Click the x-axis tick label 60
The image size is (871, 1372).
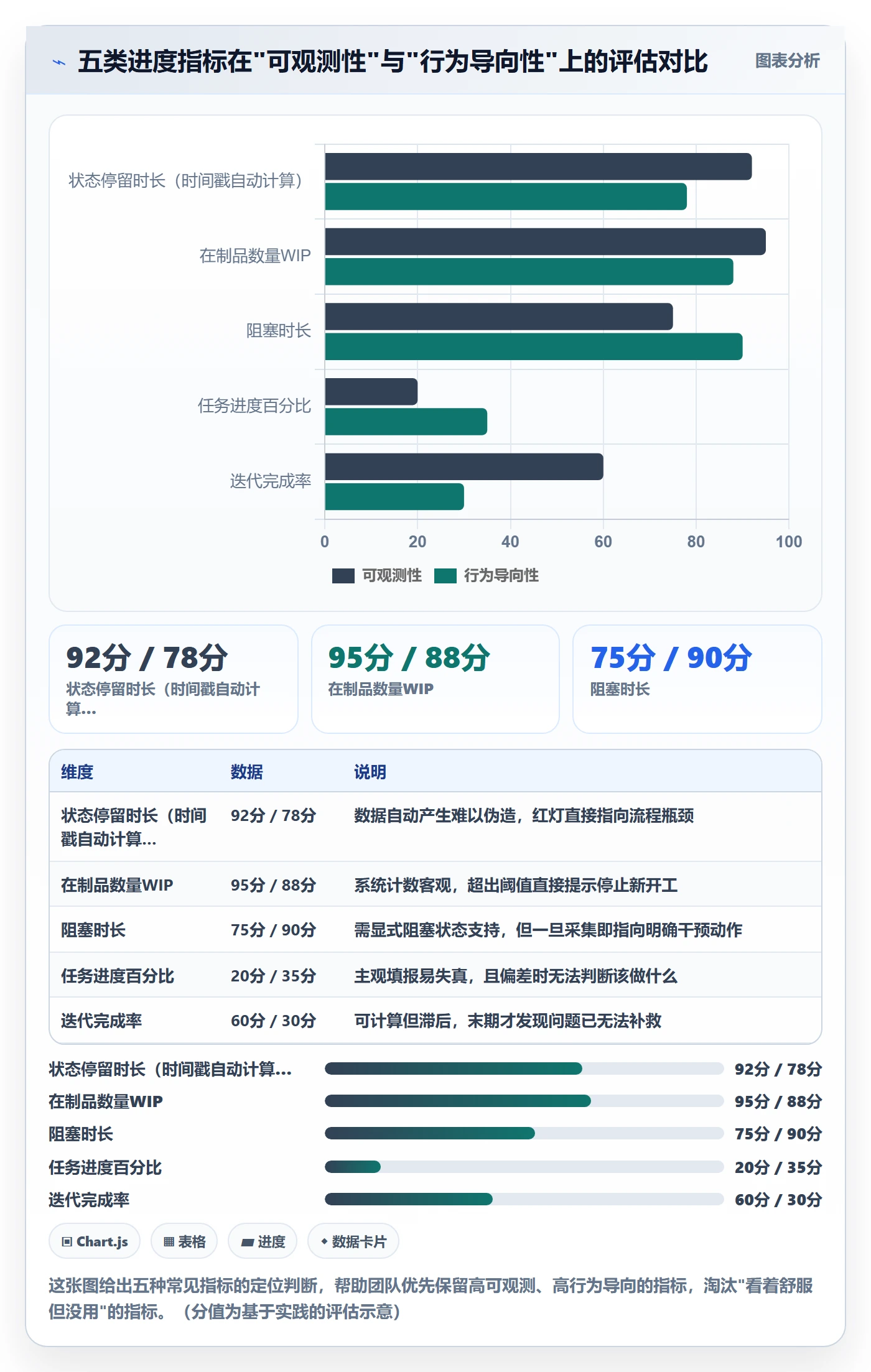(603, 542)
